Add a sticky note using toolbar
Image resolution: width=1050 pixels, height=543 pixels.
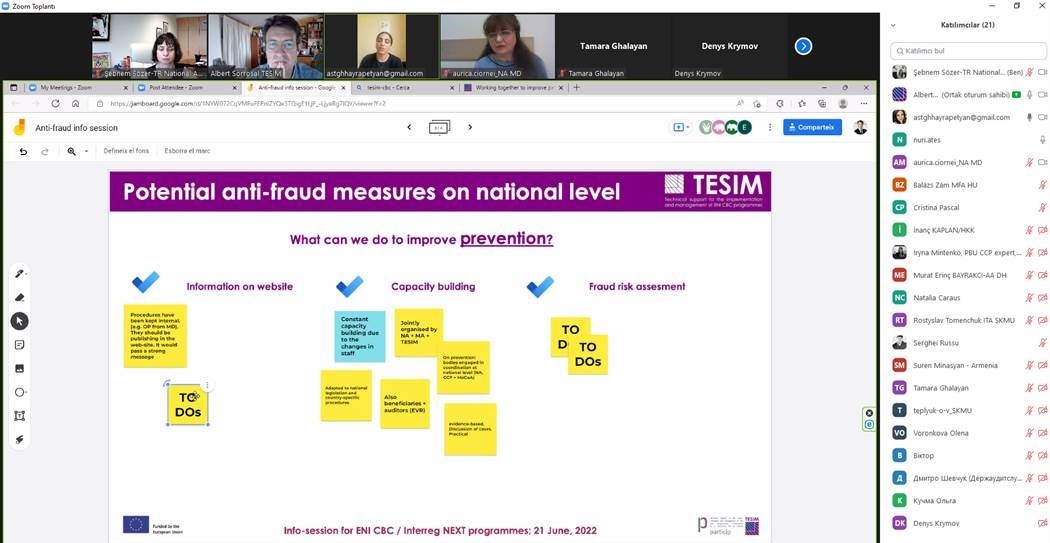click(x=19, y=345)
